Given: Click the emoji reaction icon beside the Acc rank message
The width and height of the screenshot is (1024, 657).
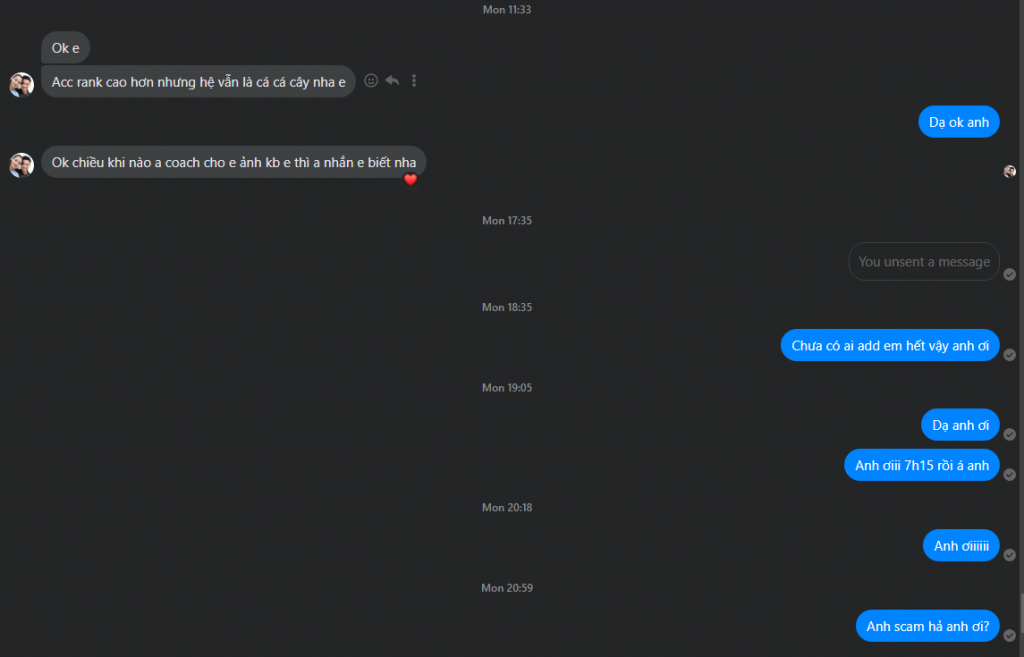Looking at the screenshot, I should tap(371, 80).
